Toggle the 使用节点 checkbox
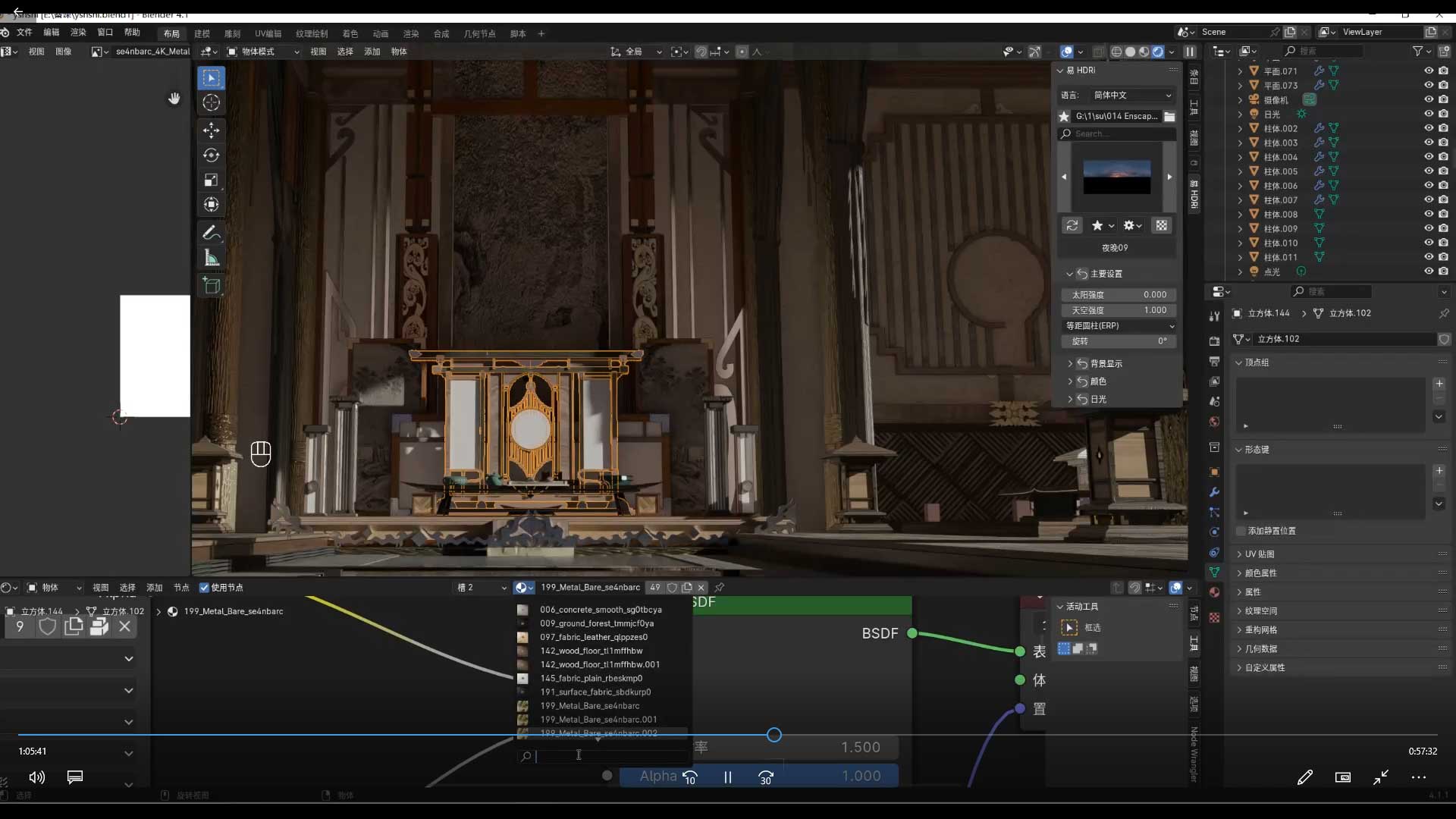The image size is (1456, 819). [204, 588]
